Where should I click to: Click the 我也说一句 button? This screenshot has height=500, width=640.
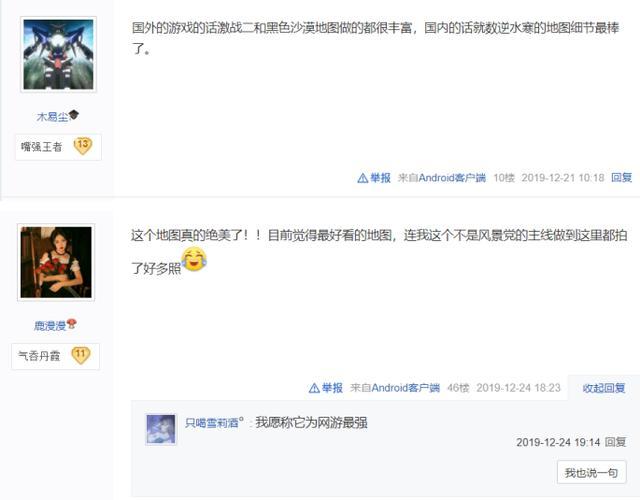pos(591,473)
